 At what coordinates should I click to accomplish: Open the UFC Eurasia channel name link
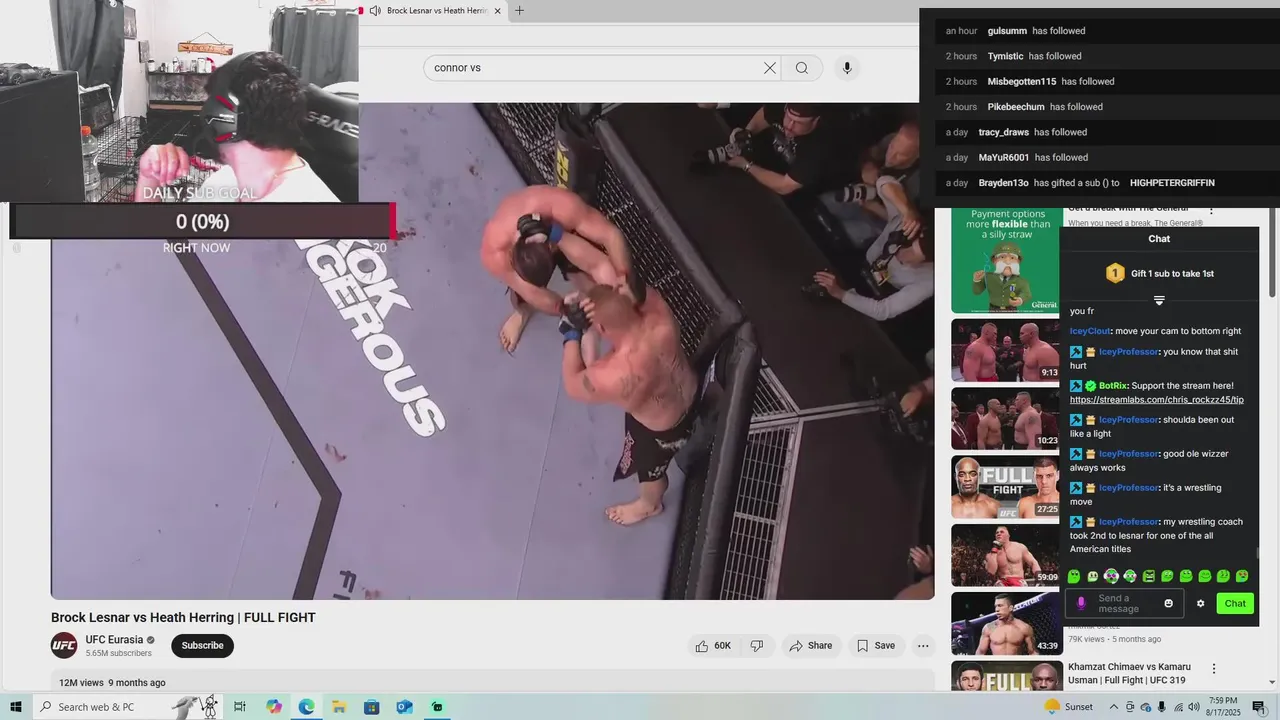point(114,640)
